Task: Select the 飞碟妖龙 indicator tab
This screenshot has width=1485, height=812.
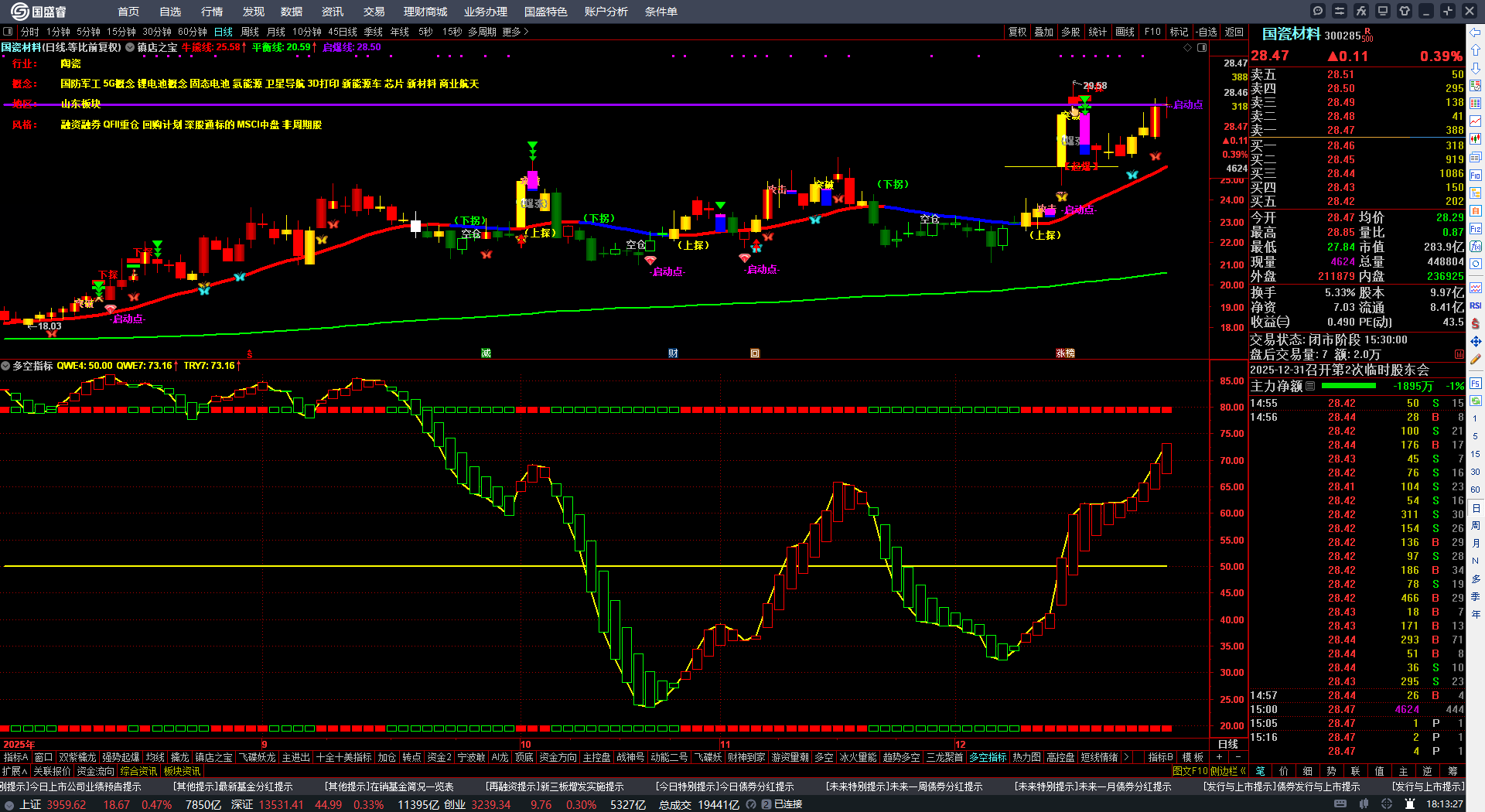Action: pyautogui.click(x=257, y=757)
